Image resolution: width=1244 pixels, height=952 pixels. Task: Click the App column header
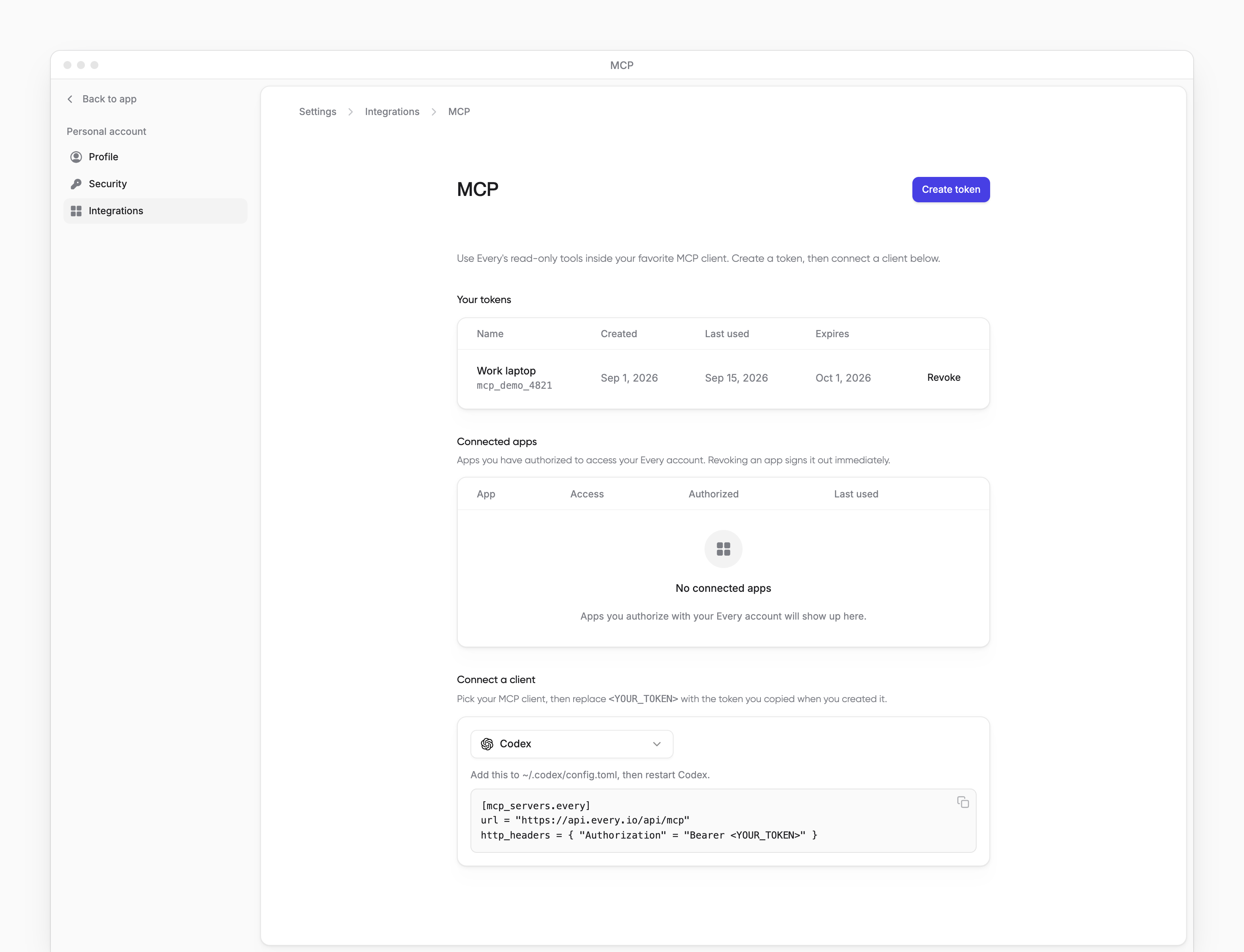pos(486,494)
